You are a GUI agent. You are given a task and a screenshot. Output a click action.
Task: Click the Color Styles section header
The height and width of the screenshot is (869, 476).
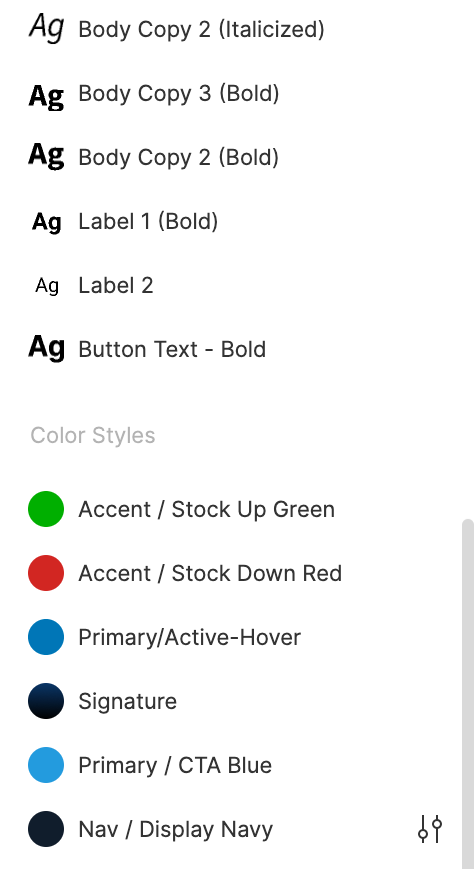coord(93,436)
